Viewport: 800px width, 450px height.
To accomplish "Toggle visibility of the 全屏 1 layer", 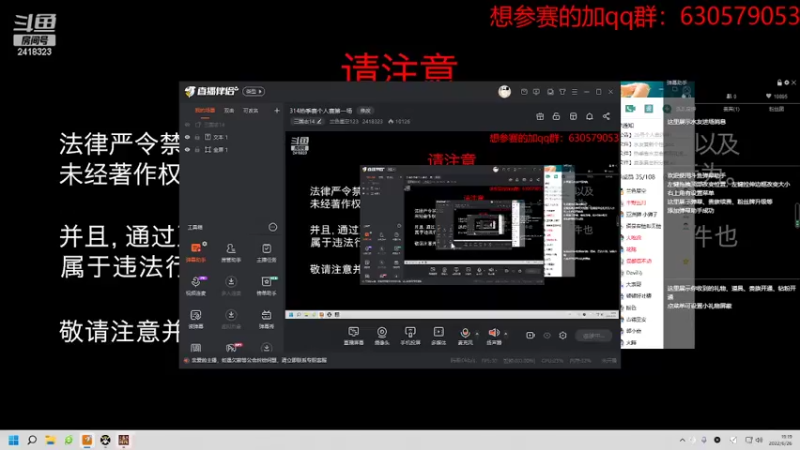I will point(187,149).
